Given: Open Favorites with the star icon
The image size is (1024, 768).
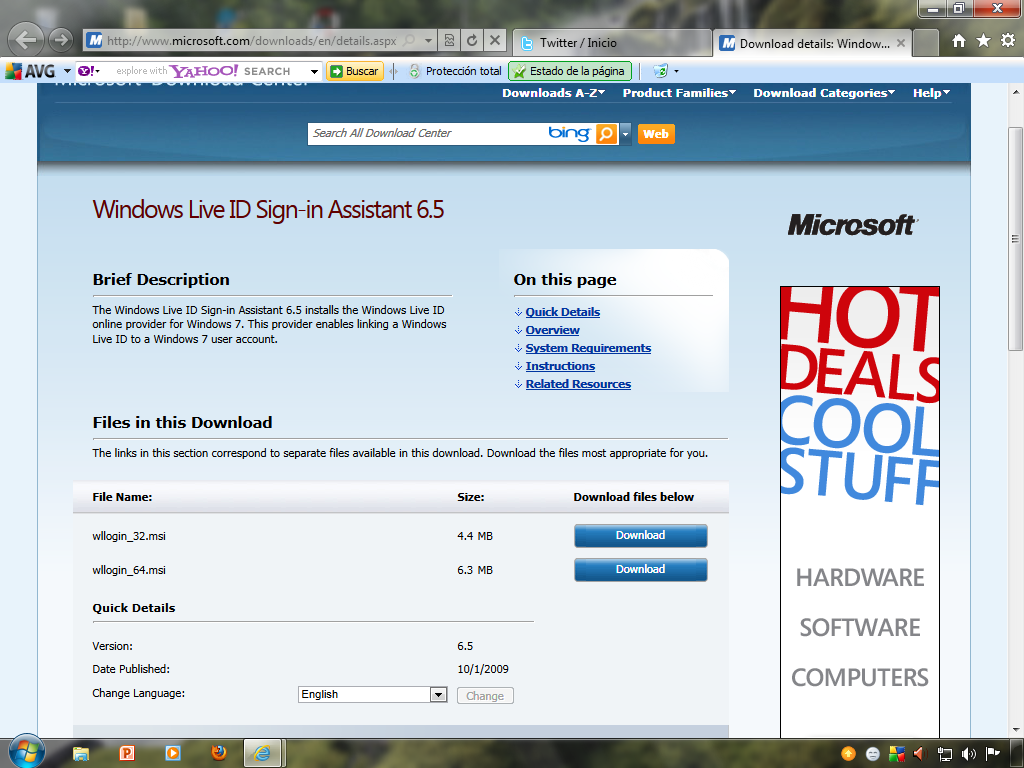Looking at the screenshot, I should [983, 41].
